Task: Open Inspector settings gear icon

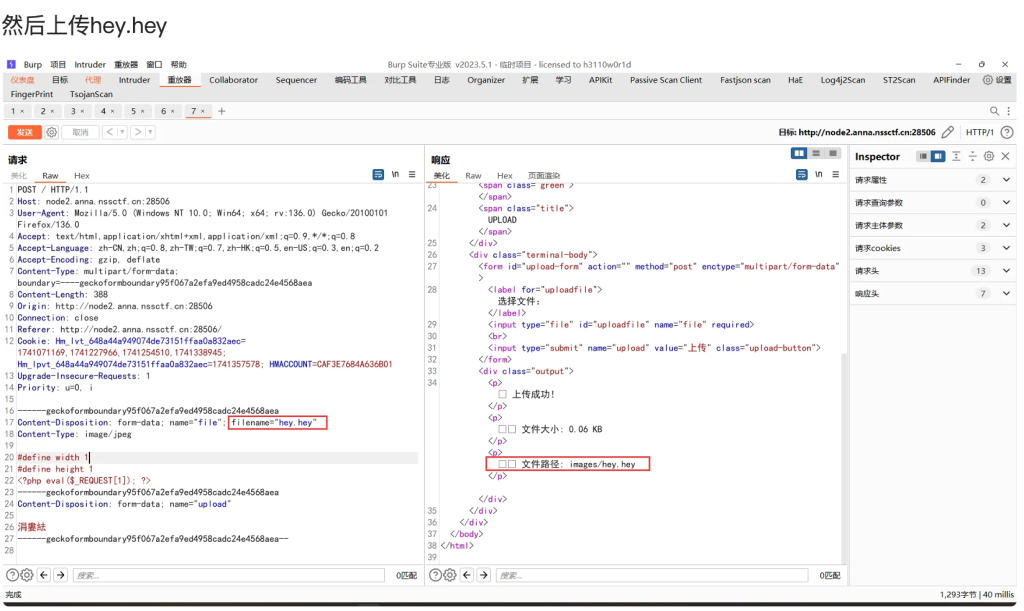Action: (x=989, y=157)
